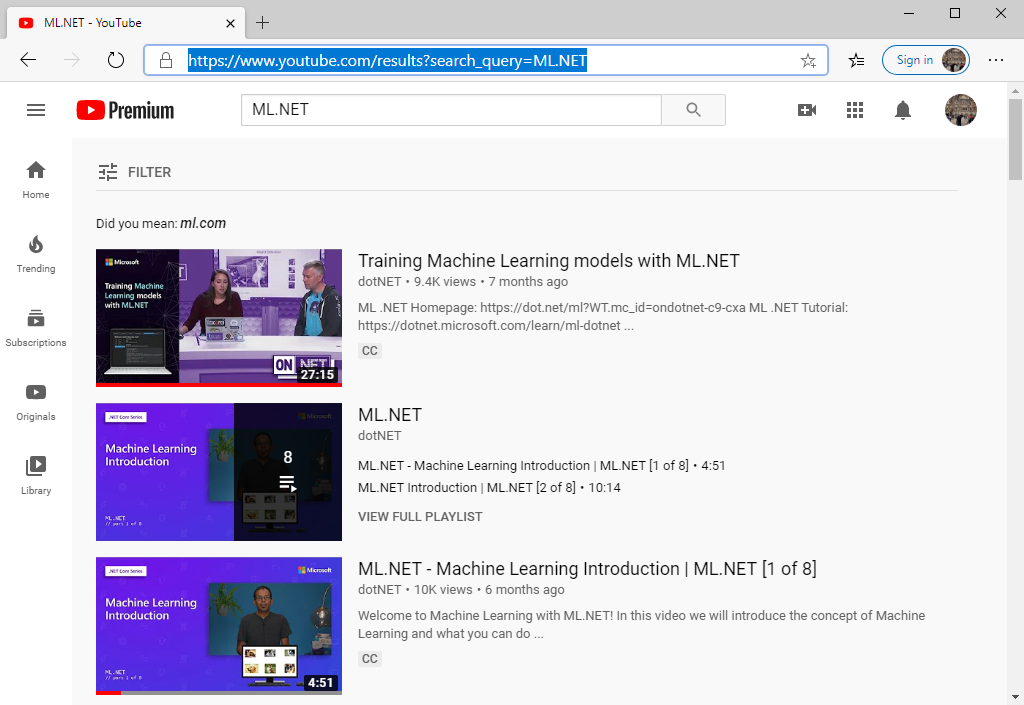Click CC badge under Training video
The image size is (1024, 705).
coord(370,351)
